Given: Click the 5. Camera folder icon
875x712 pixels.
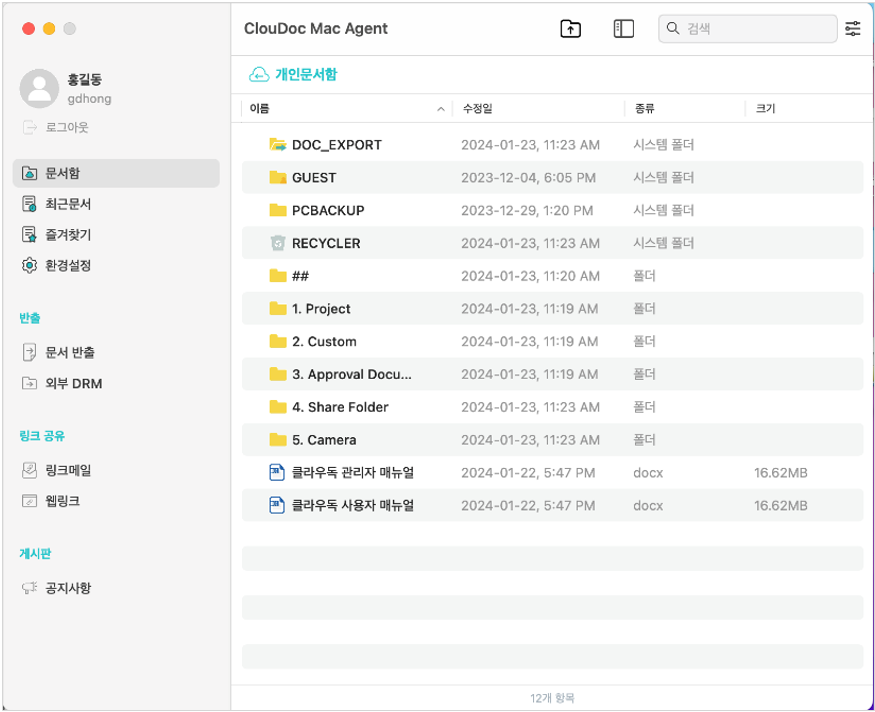Looking at the screenshot, I should tap(277, 440).
